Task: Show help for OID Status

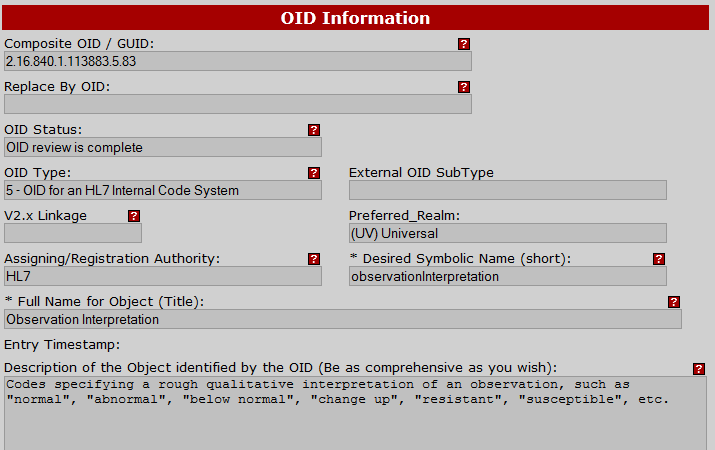Action: click(314, 130)
